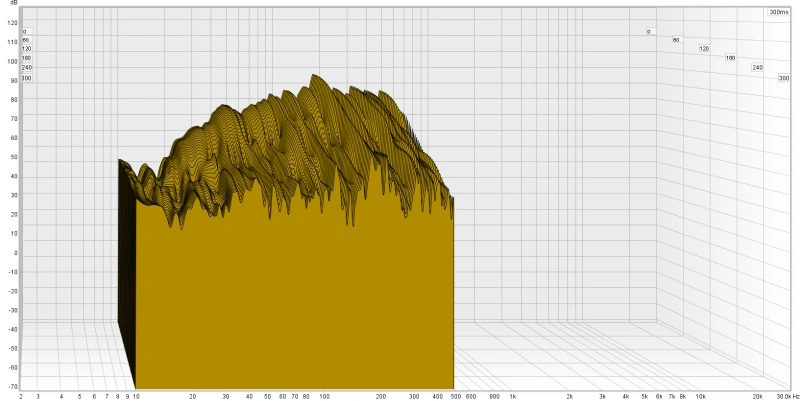The height and width of the screenshot is (401, 800).
Task: Click the 60 marker on the side-wall time scale
Action: (x=676, y=40)
